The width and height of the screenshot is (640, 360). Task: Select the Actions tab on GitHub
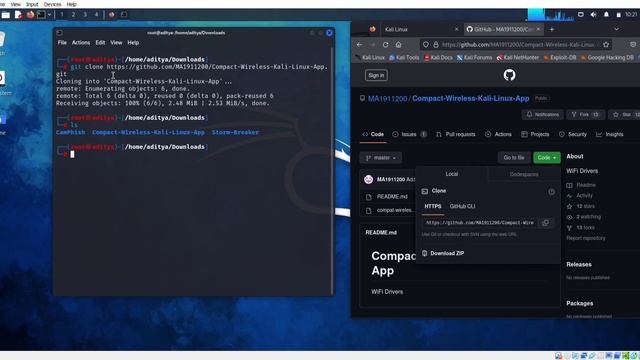coord(498,134)
